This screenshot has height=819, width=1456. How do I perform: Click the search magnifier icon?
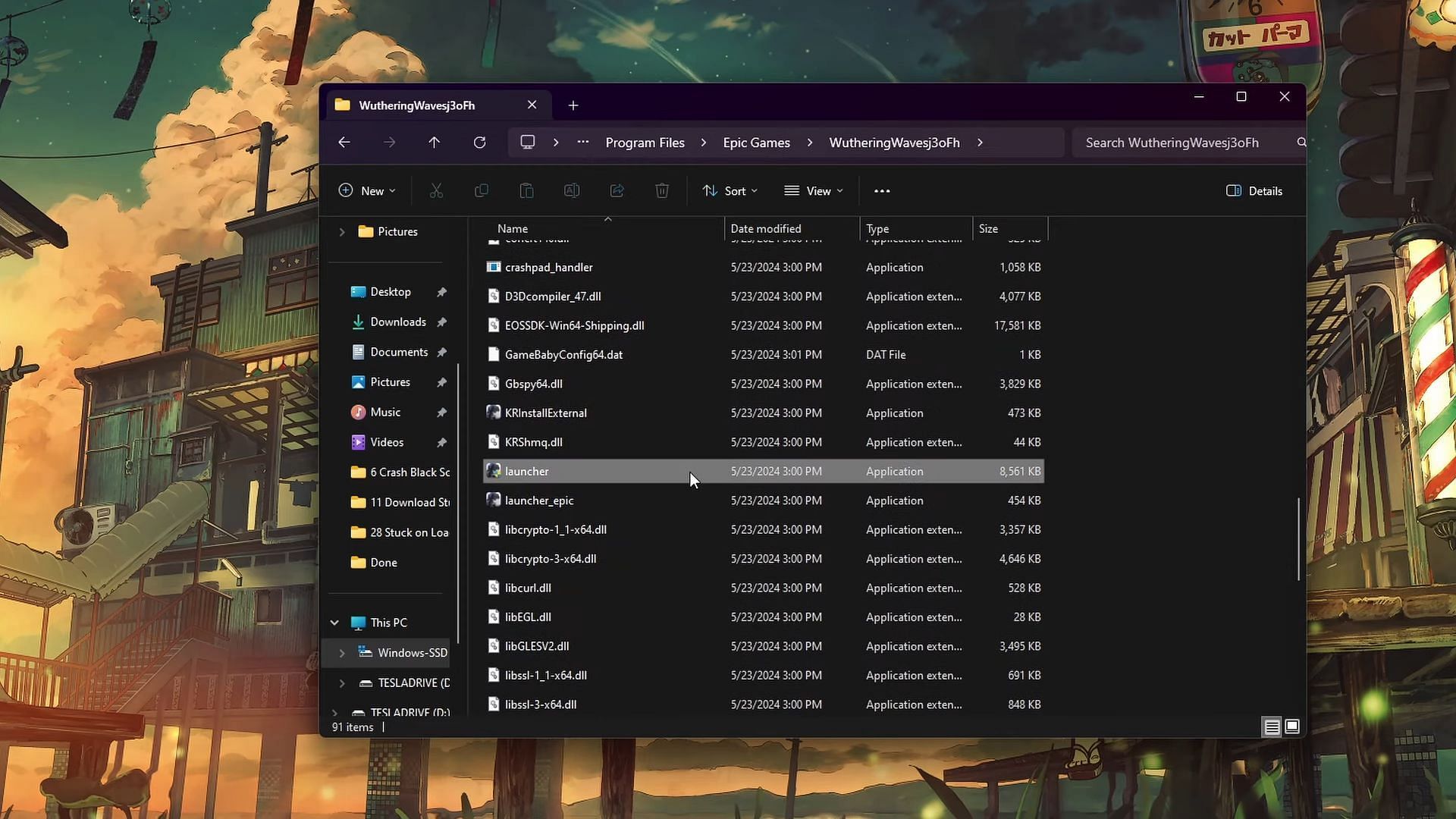pos(1301,143)
